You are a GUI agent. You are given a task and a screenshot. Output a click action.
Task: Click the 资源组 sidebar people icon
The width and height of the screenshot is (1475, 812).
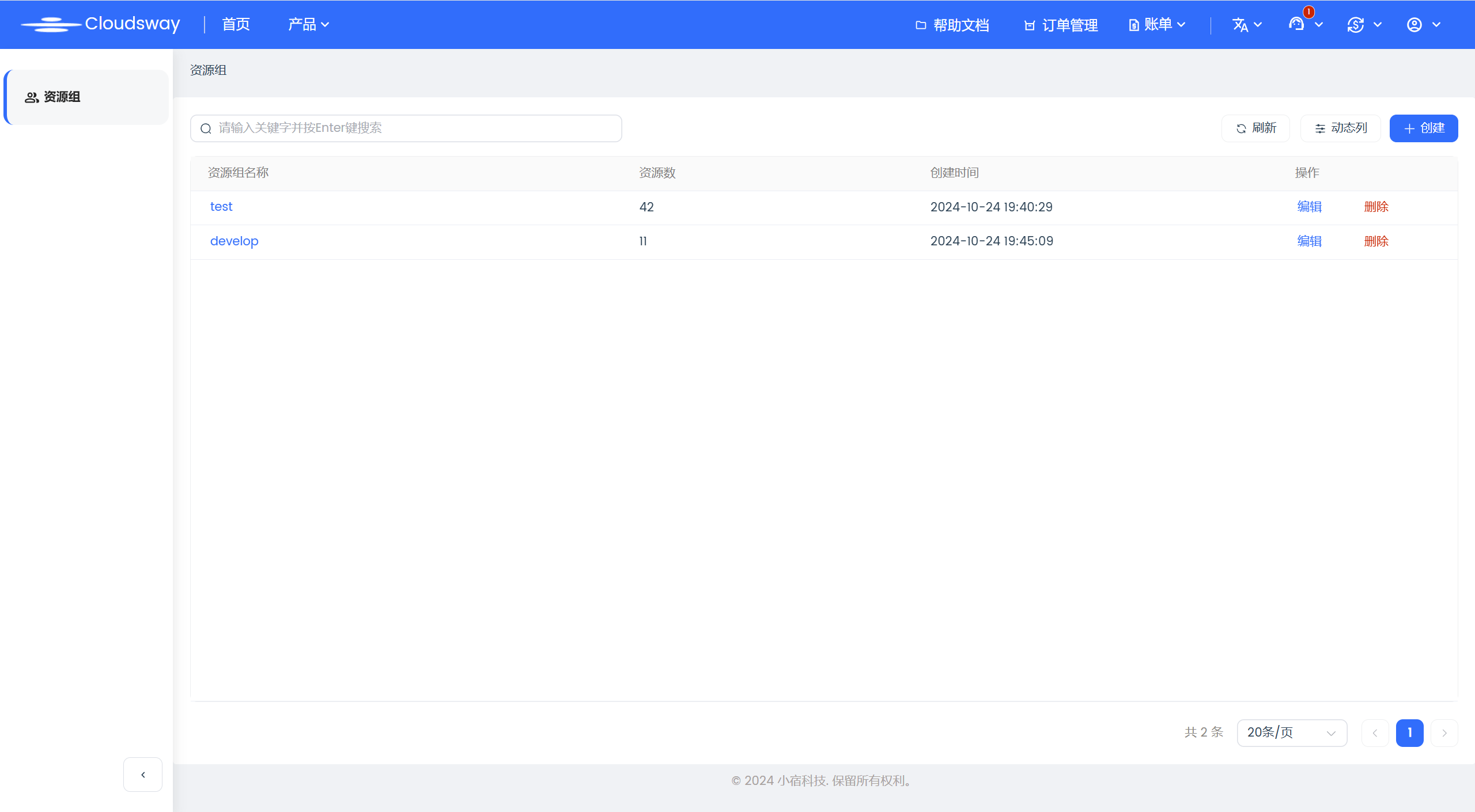pos(31,97)
